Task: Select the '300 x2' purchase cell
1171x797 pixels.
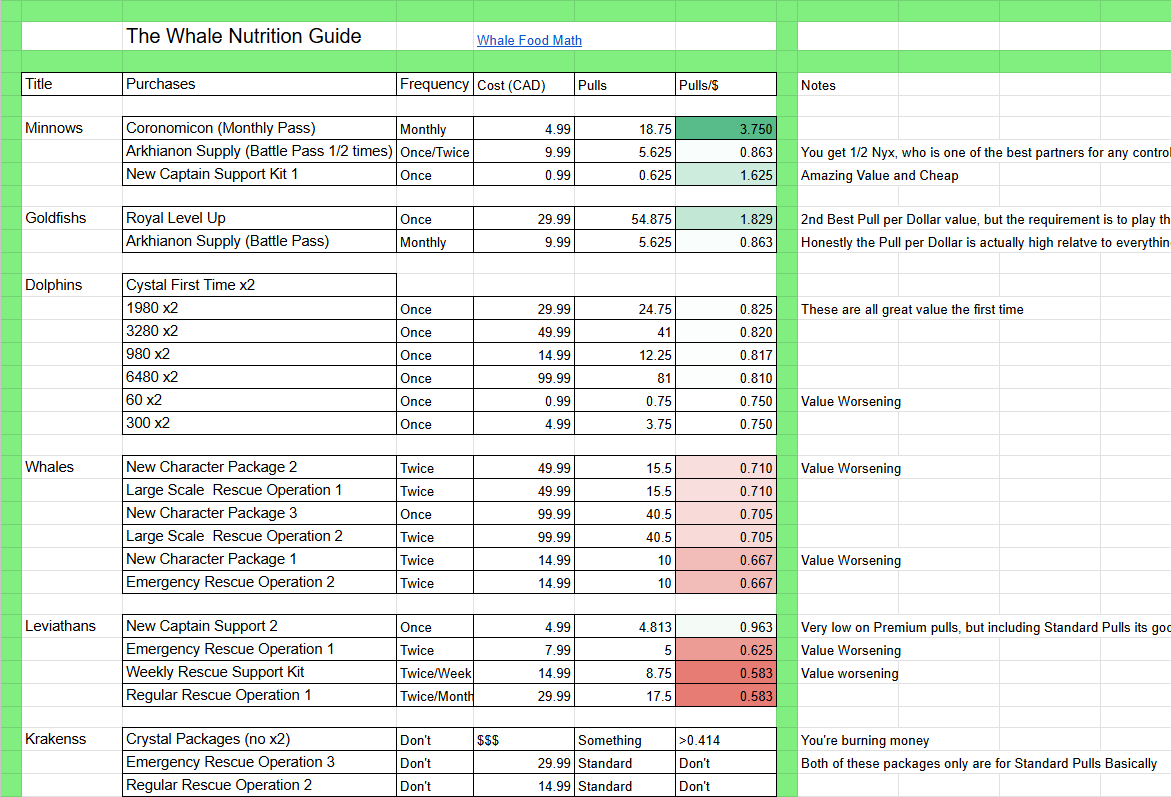Action: pos(259,424)
